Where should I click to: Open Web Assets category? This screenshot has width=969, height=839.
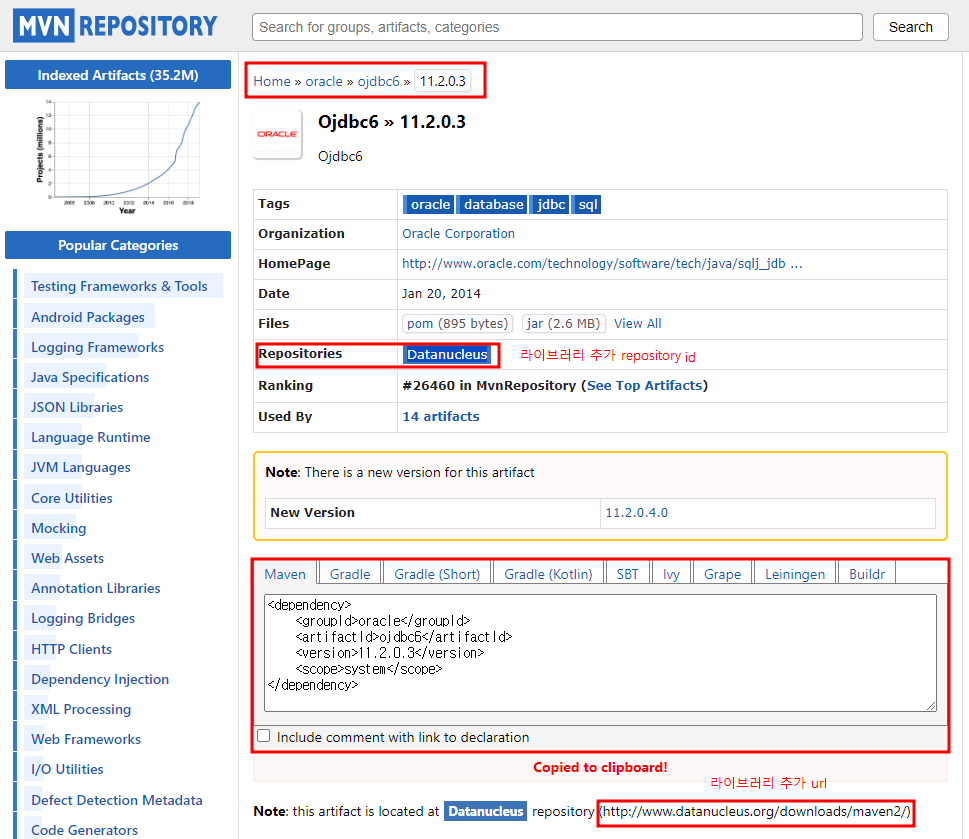67,559
